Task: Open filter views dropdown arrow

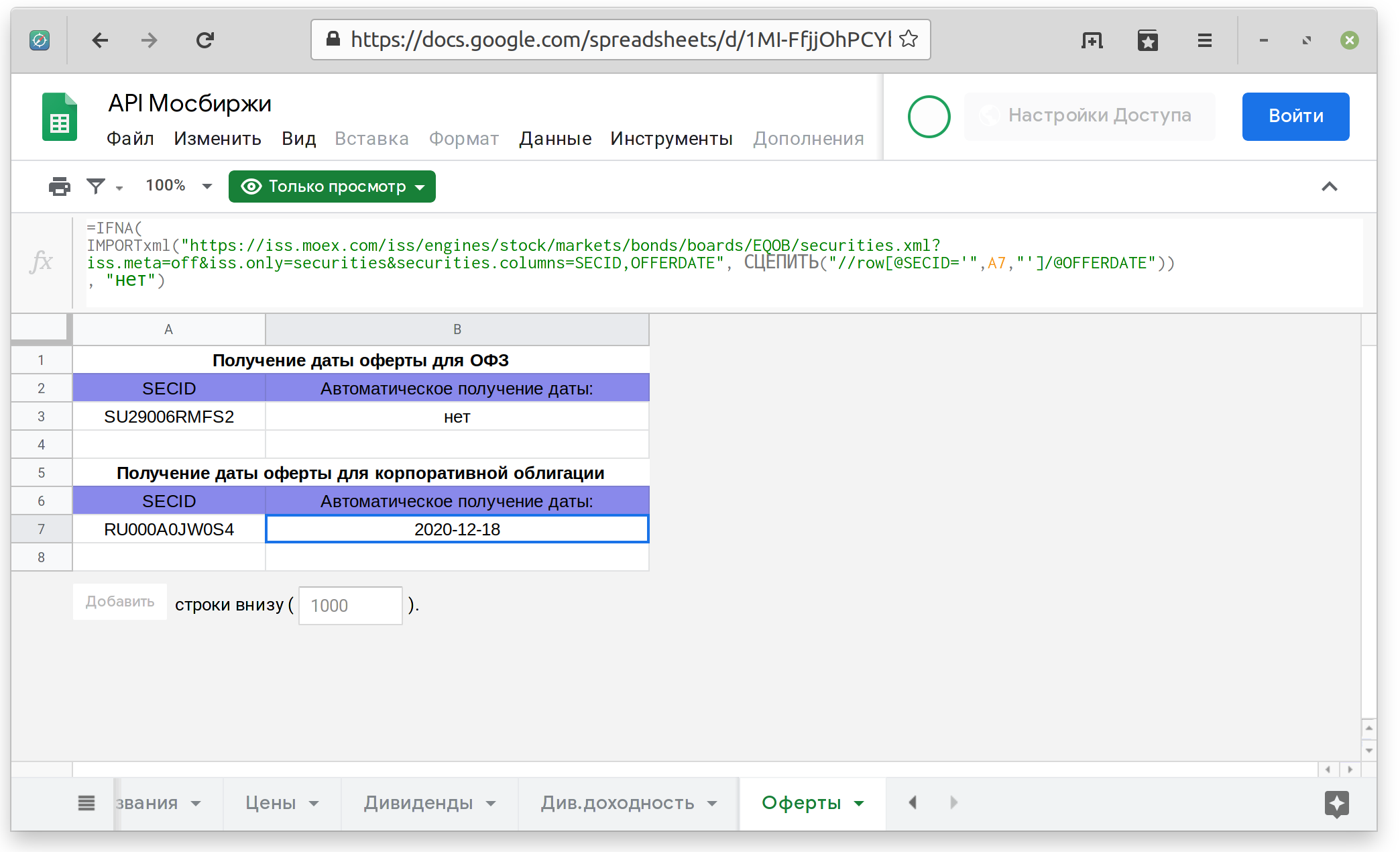Action: [119, 188]
